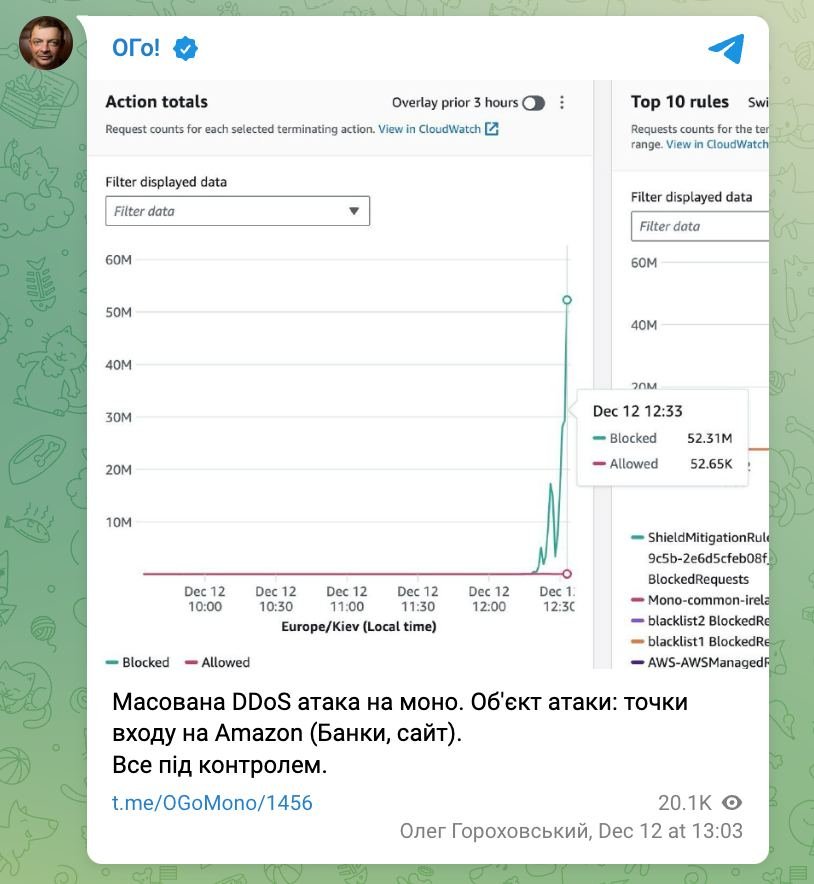Select ShieldMitigationRule legend entry
This screenshot has width=814, height=884.
click(x=707, y=537)
